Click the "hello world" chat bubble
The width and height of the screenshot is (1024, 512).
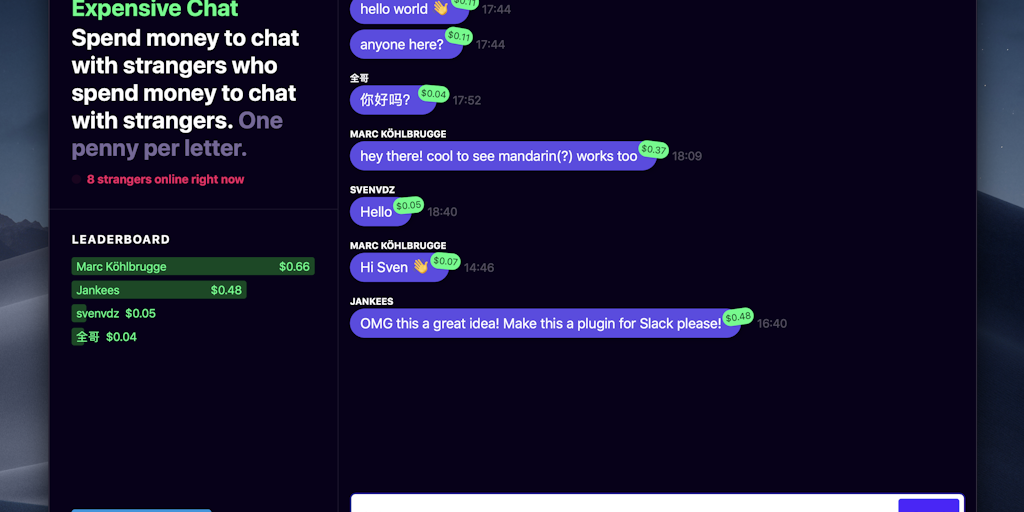coord(409,10)
